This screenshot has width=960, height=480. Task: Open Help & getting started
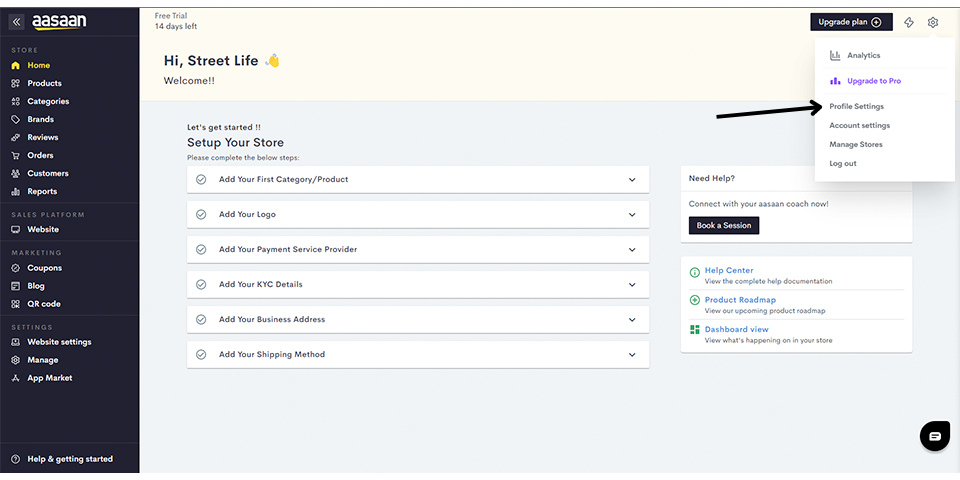pos(69,459)
